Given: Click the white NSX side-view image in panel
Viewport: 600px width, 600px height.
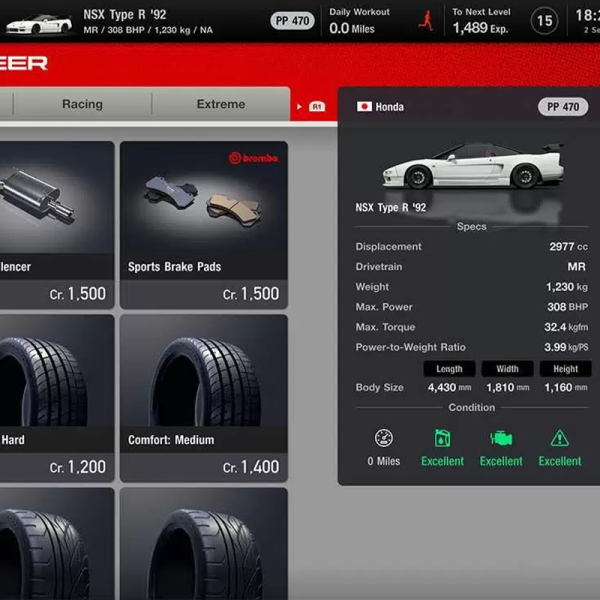Looking at the screenshot, I should pos(473,166).
